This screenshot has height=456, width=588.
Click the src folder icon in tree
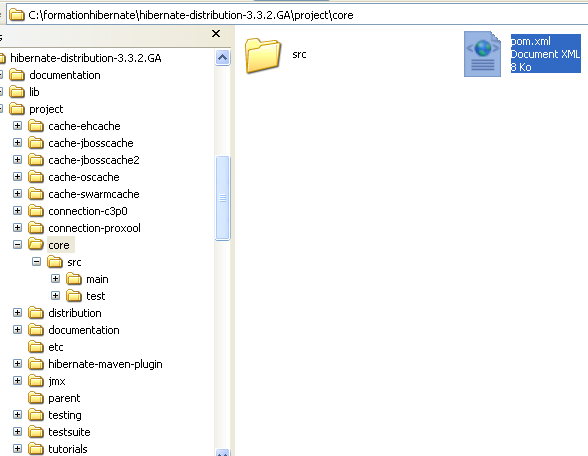pyautogui.click(x=55, y=262)
